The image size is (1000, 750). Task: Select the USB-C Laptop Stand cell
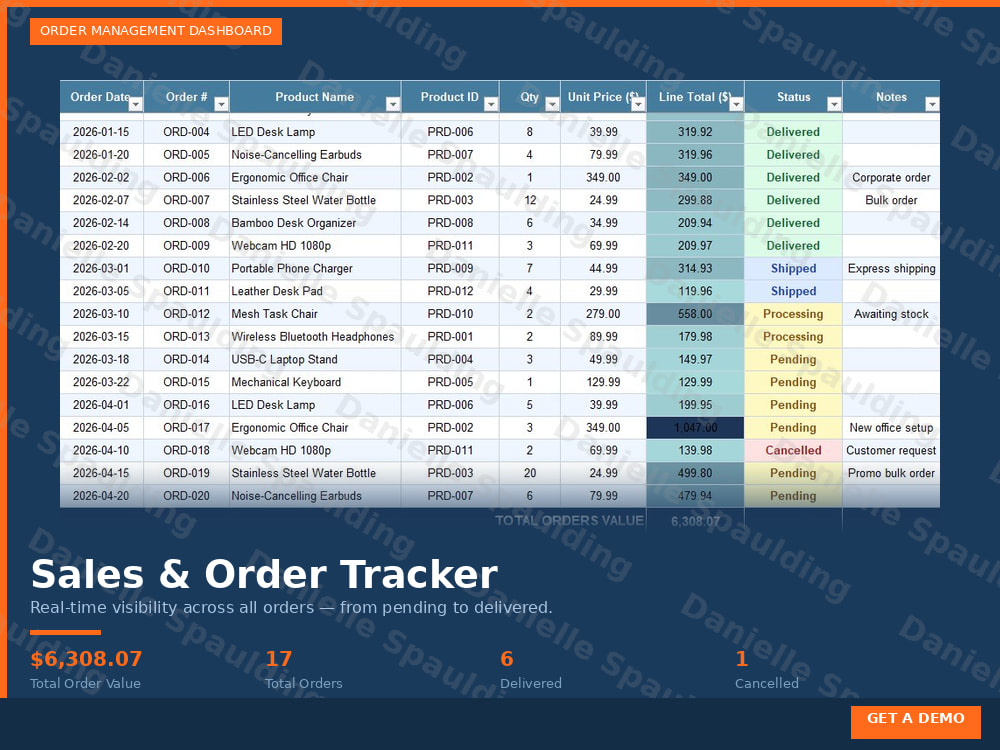(x=315, y=360)
